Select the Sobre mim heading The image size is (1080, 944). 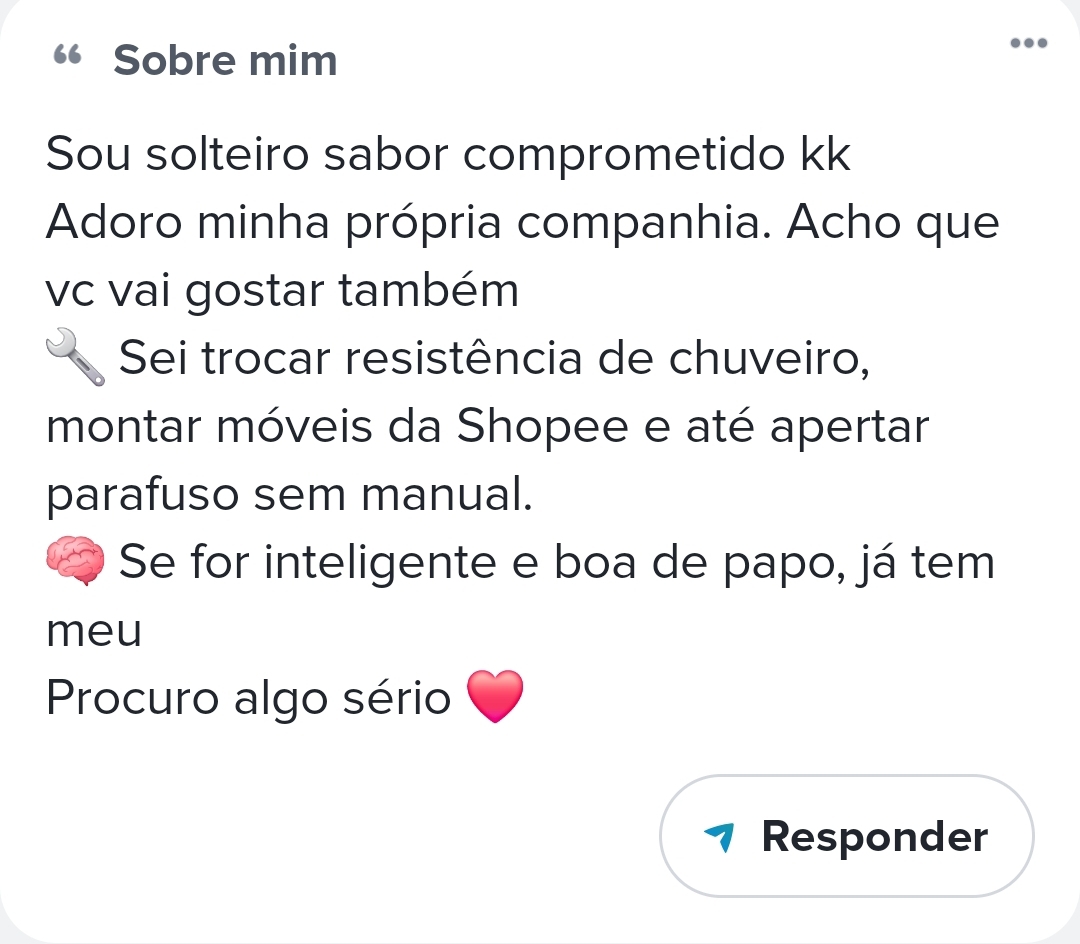tap(225, 60)
